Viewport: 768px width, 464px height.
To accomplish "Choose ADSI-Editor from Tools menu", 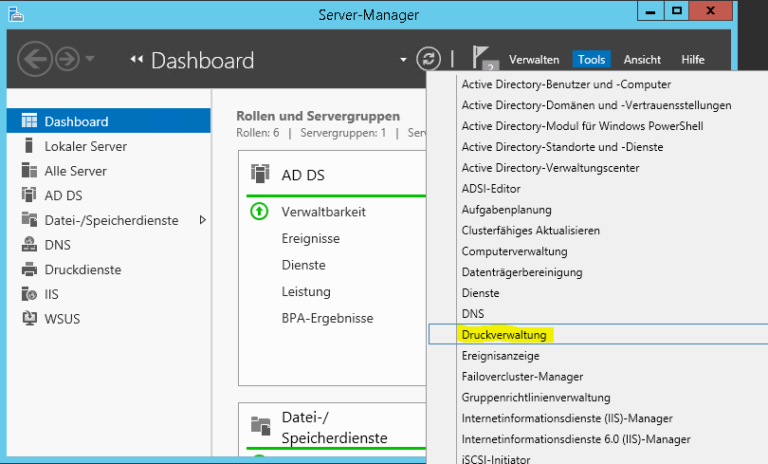I will pyautogui.click(x=491, y=189).
